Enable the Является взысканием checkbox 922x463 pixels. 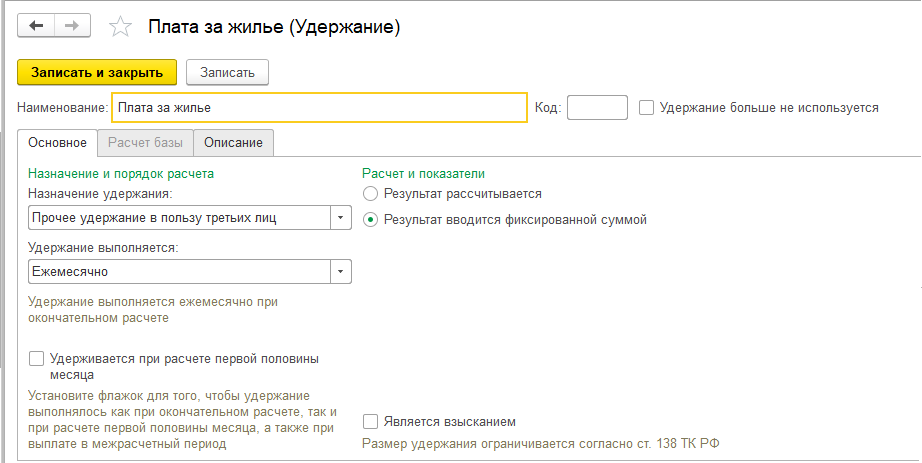370,421
